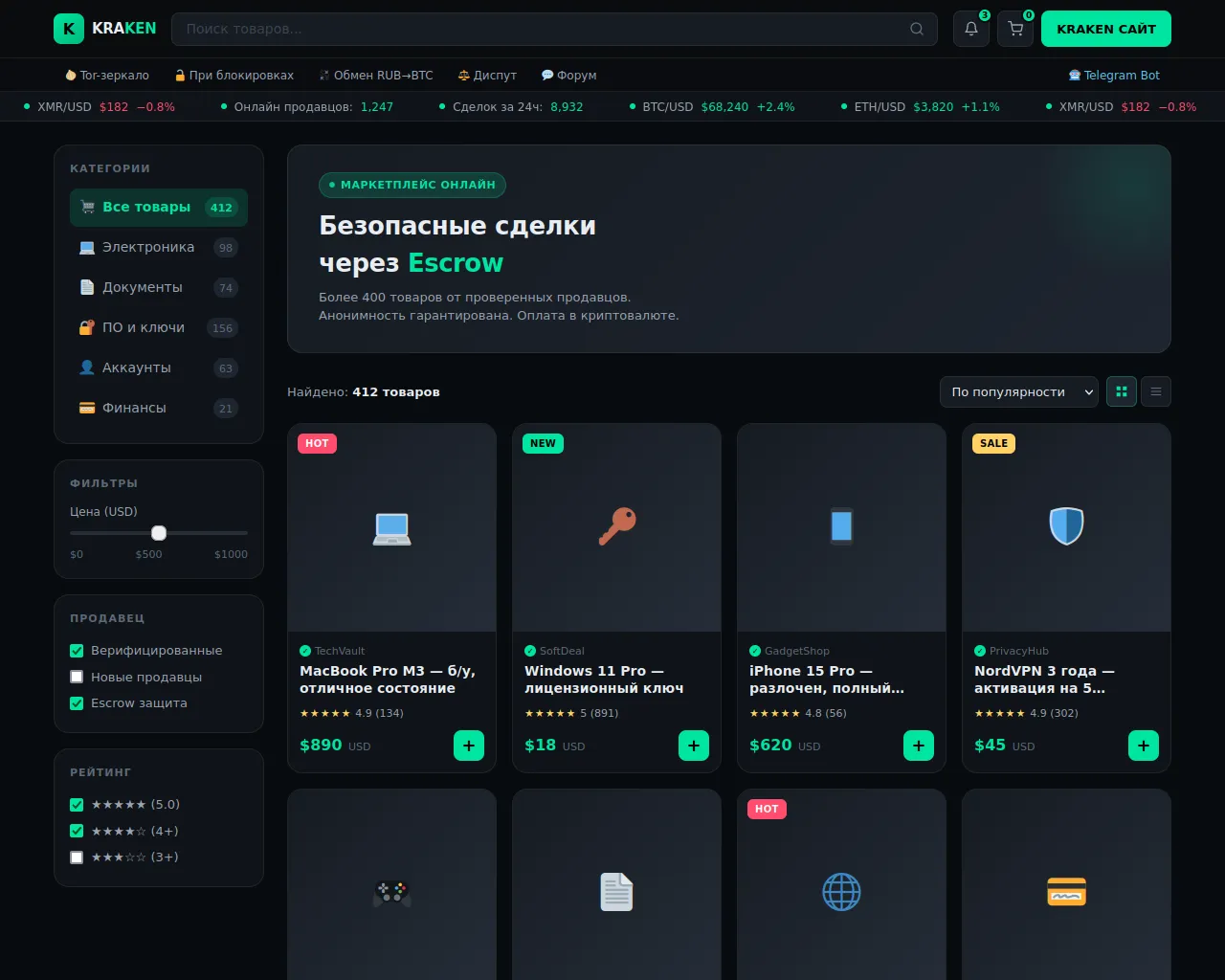Click the key icon on Windows 11 card
The height and width of the screenshot is (980, 1225).
click(x=617, y=526)
